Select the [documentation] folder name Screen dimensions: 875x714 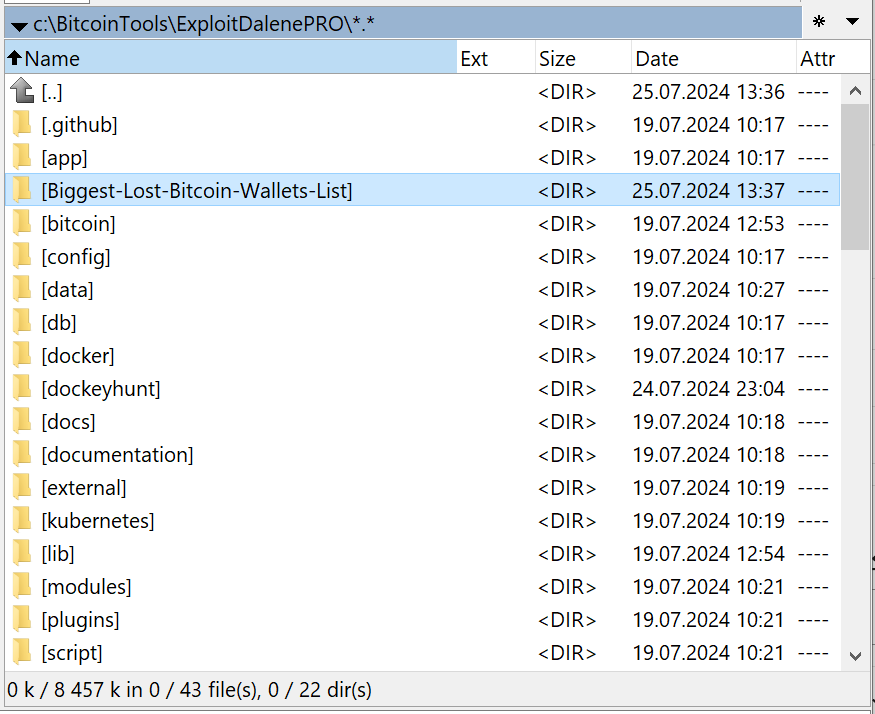(x=118, y=454)
